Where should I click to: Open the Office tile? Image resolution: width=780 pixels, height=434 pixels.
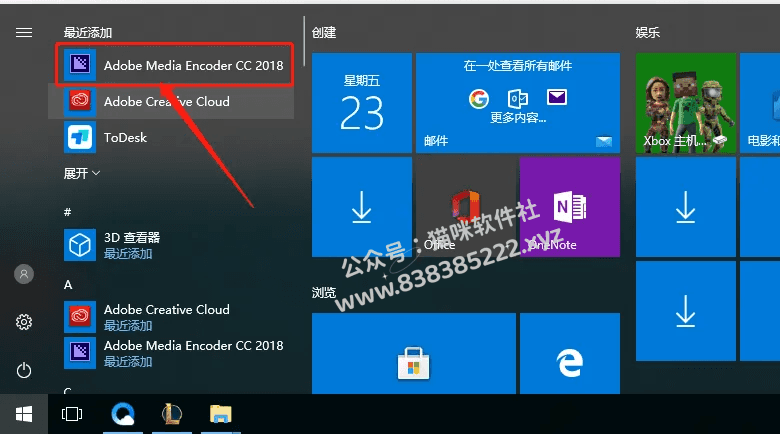tap(466, 207)
